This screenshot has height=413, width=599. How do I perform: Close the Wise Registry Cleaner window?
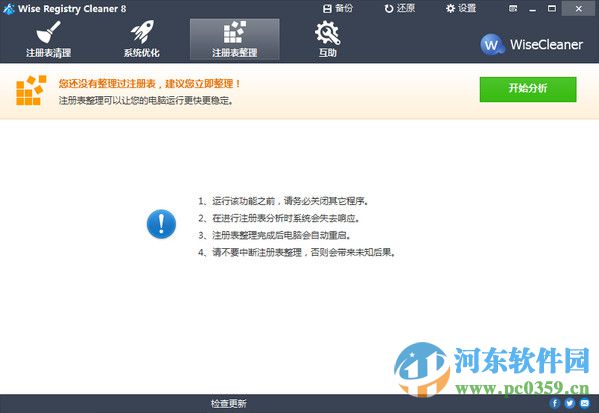click(x=578, y=8)
